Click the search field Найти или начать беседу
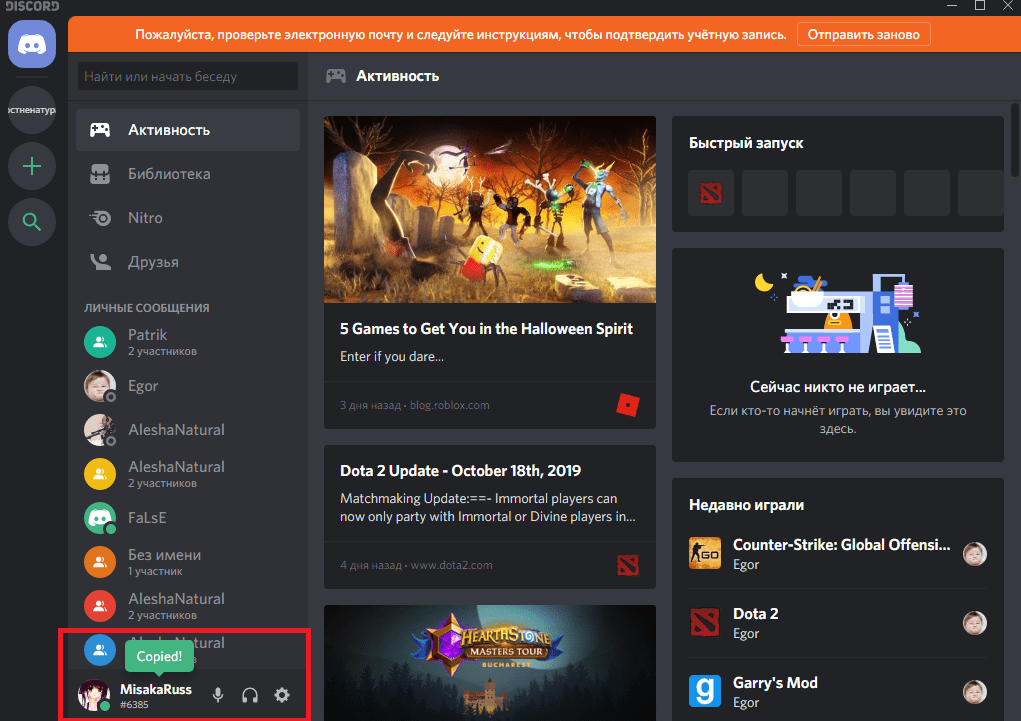 tap(188, 76)
